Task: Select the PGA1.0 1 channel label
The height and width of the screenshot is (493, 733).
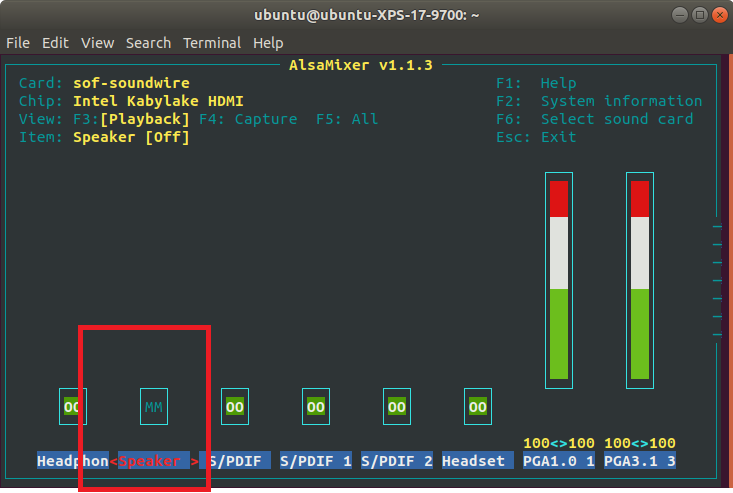Action: tap(559, 461)
